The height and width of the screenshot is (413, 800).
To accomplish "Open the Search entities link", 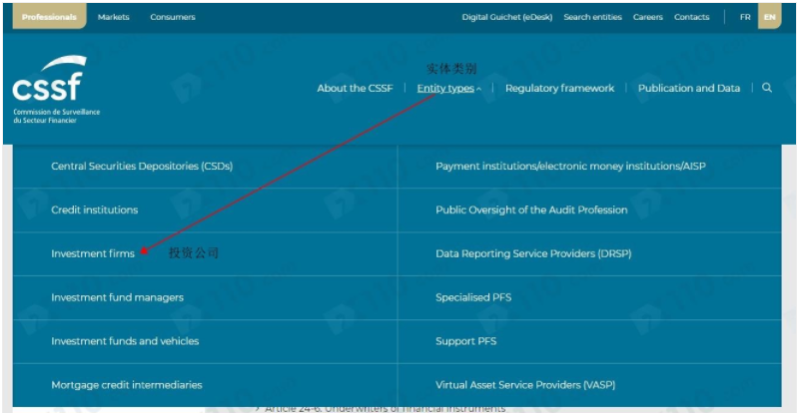I will [x=593, y=17].
